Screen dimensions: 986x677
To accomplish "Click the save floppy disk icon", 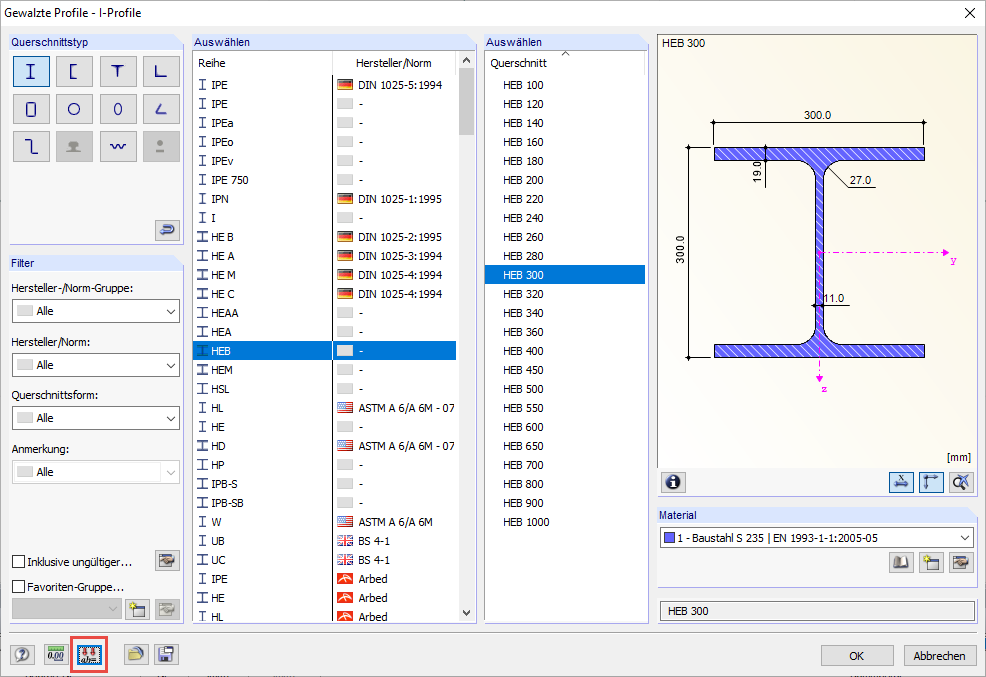I will click(x=166, y=655).
